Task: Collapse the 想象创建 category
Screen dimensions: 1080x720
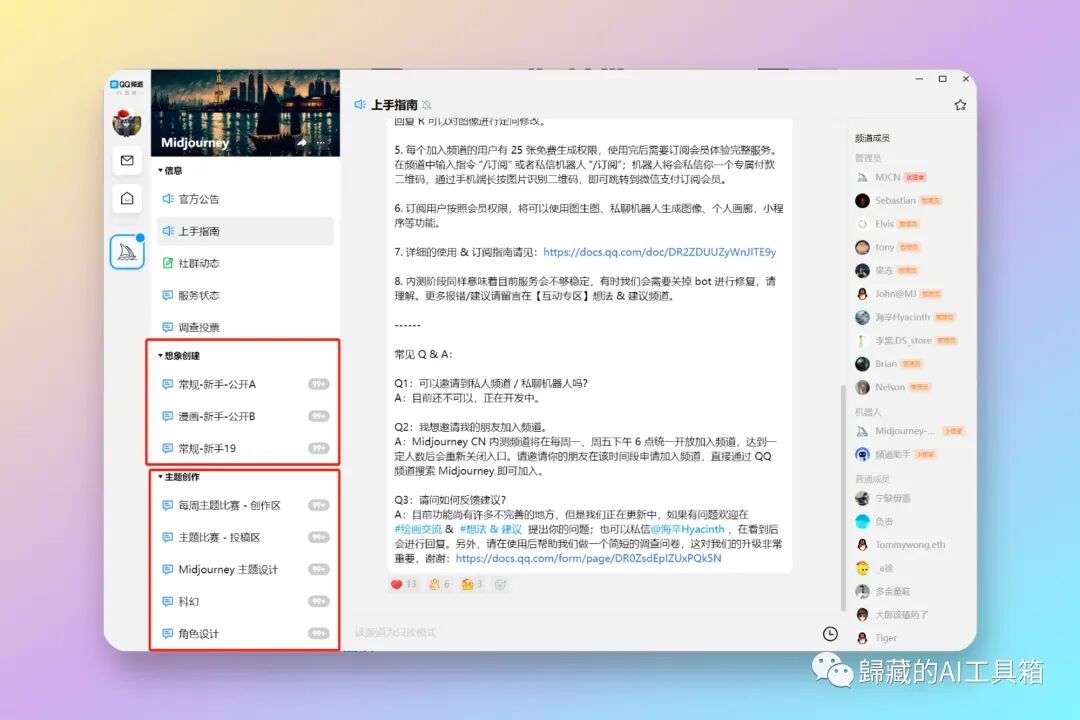Action: click(179, 356)
